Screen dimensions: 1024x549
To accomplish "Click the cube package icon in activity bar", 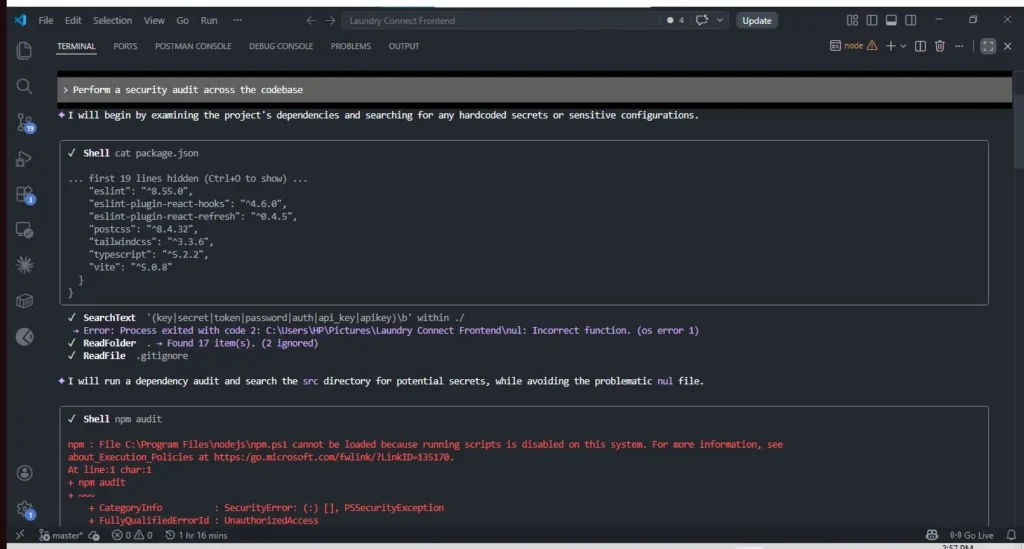I will coord(24,301).
